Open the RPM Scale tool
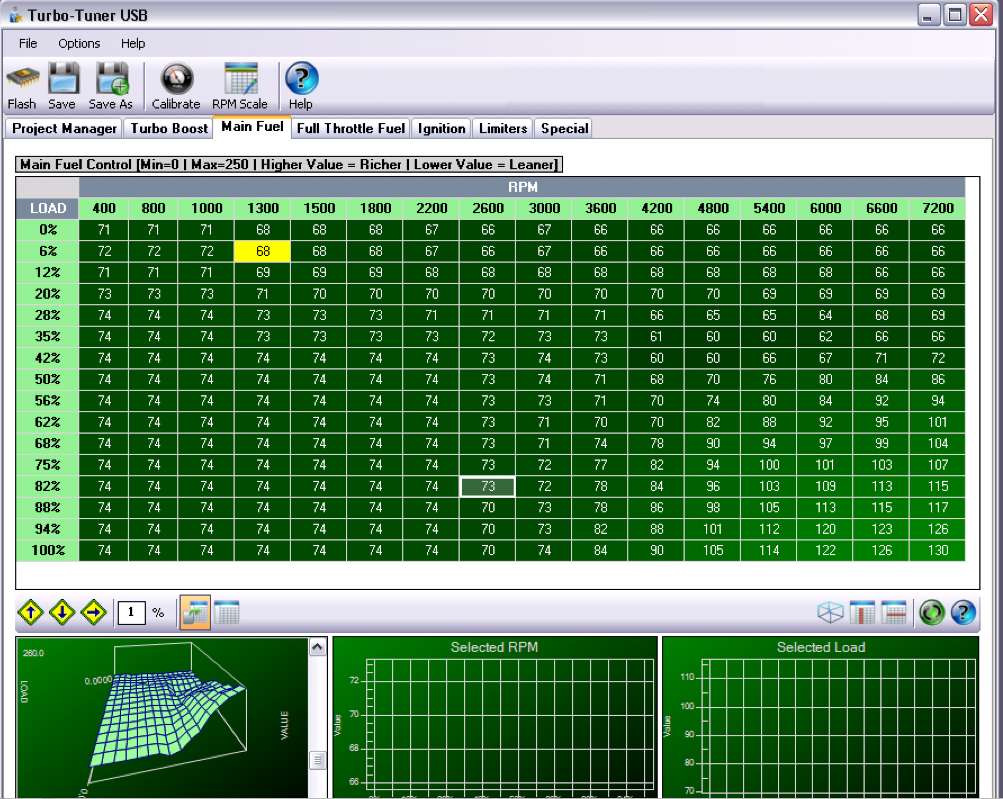This screenshot has height=799, width=1003. [241, 79]
